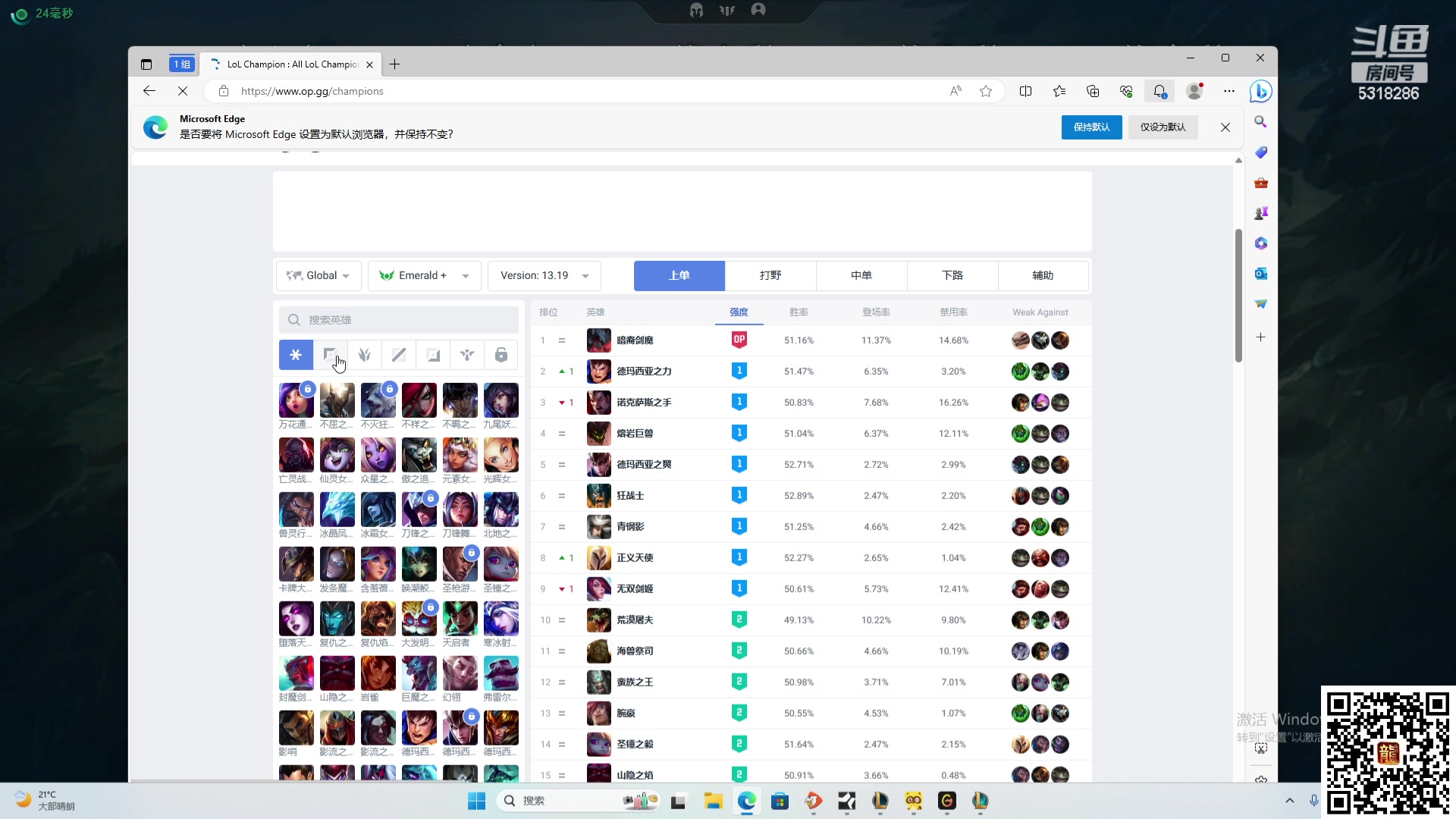The width and height of the screenshot is (1456, 819).
Task: Expand the Global region dropdown
Action: pyautogui.click(x=318, y=276)
